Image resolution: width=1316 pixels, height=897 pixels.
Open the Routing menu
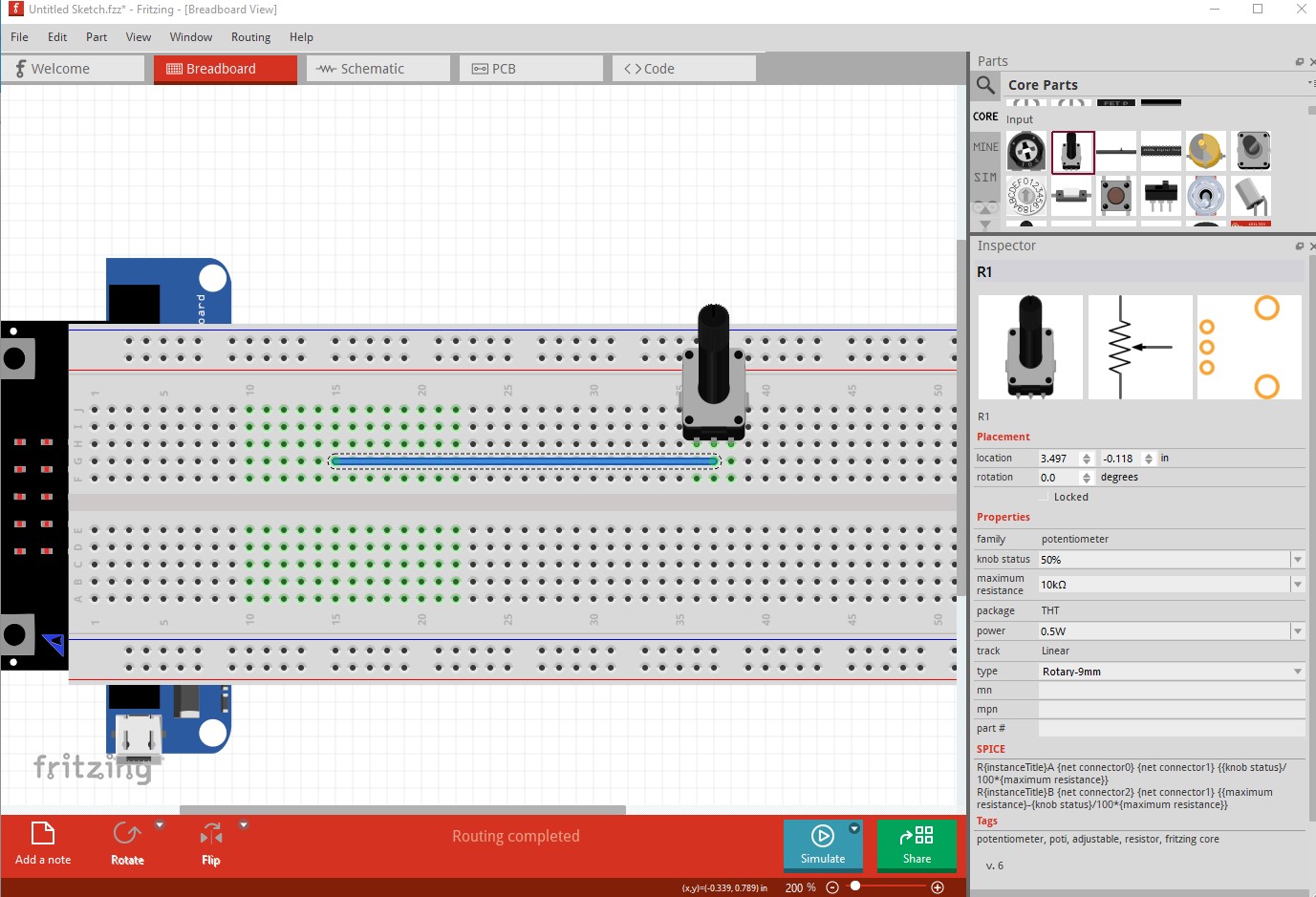pos(250,37)
